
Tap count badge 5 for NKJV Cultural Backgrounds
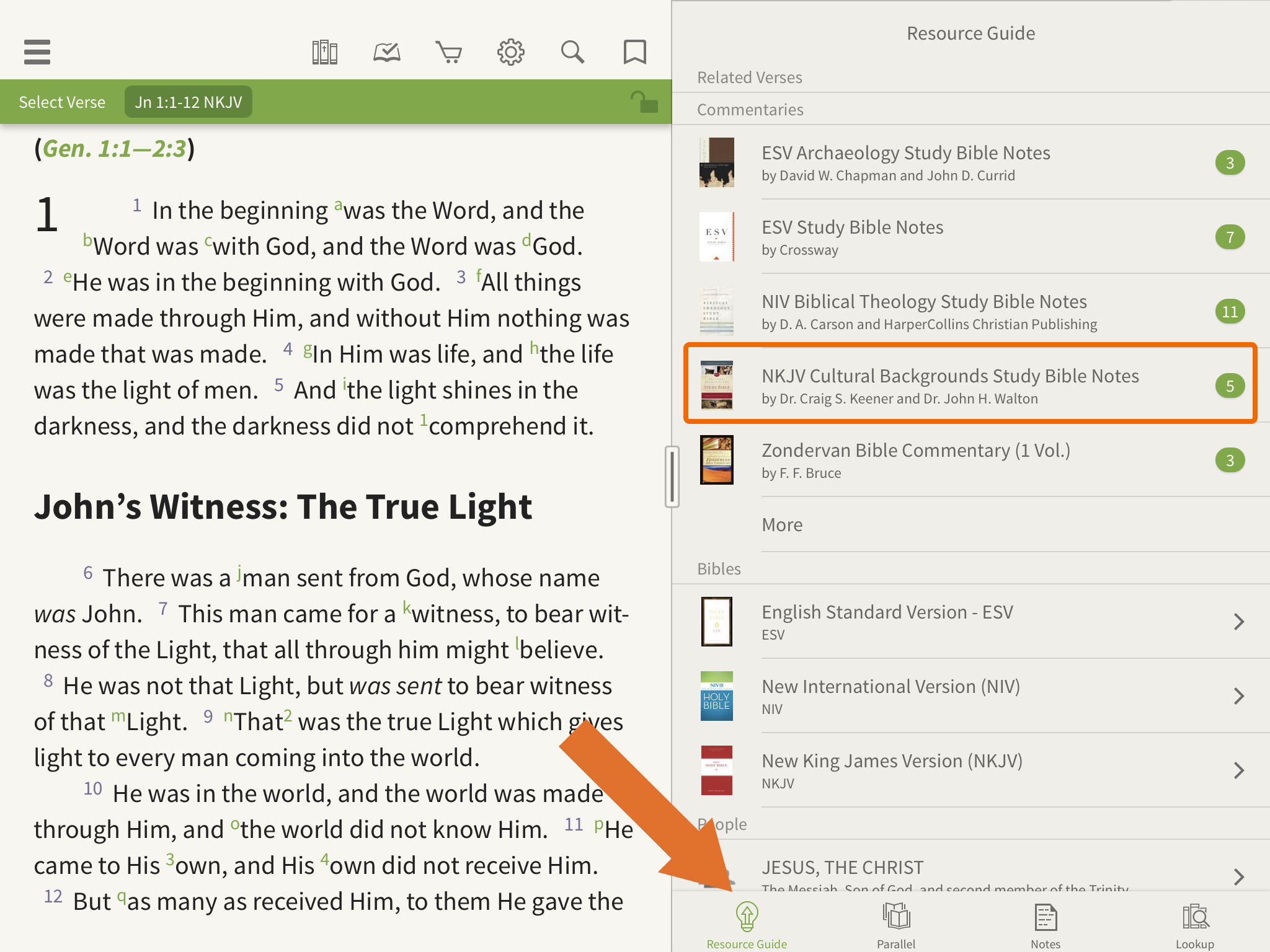click(1230, 386)
